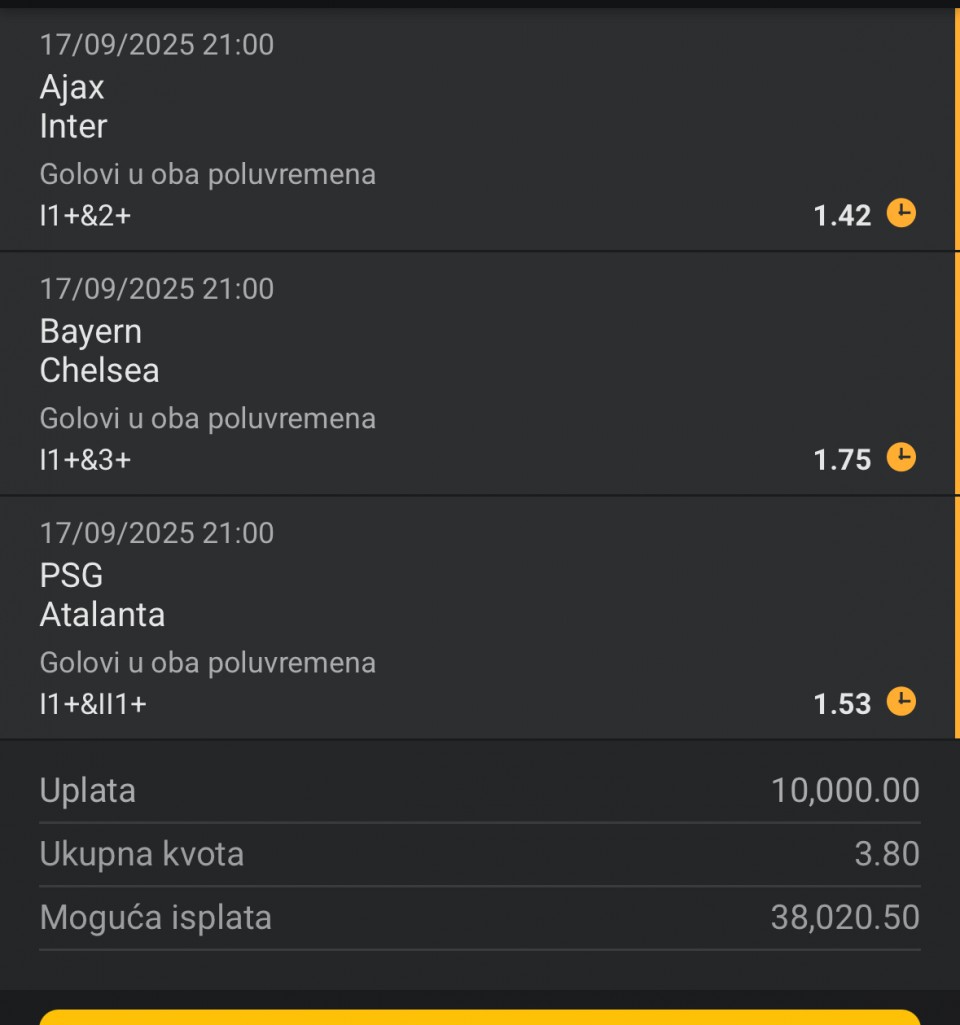Tap Golovi u oba poluvremena under PSG Atalanta
This screenshot has width=960, height=1025.
208,663
